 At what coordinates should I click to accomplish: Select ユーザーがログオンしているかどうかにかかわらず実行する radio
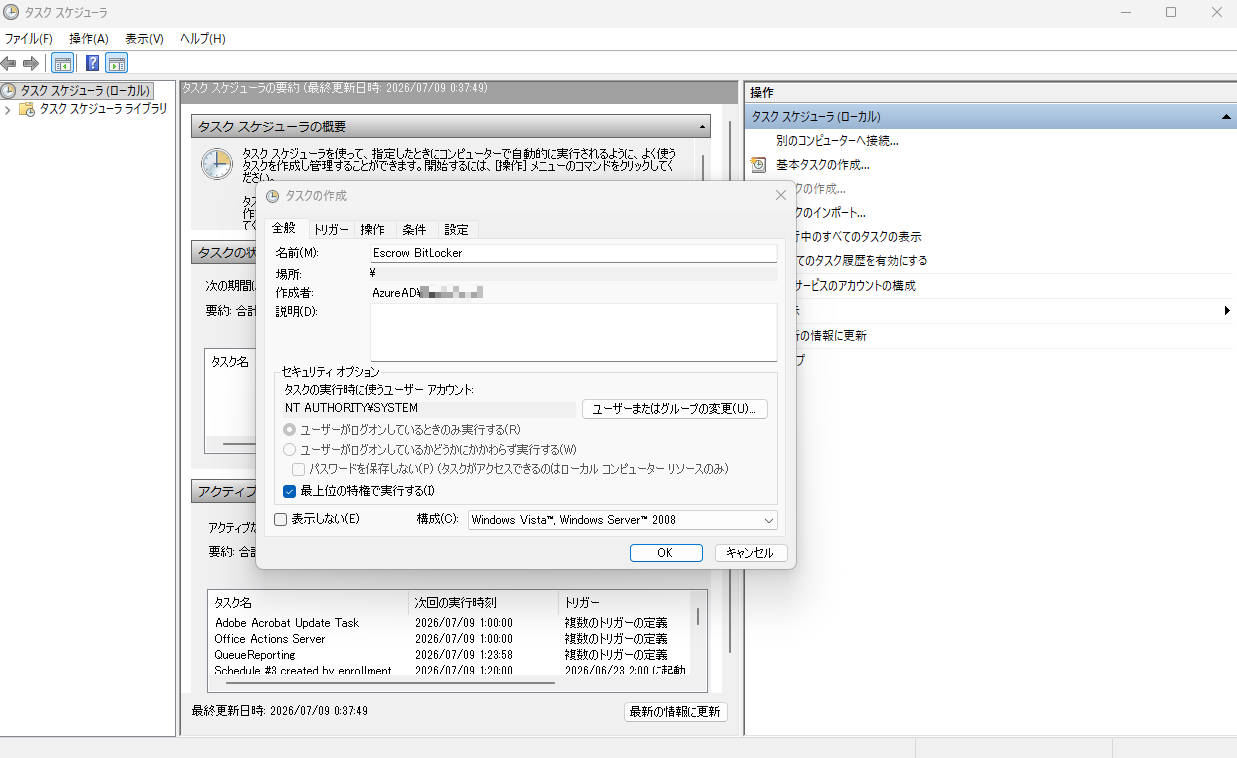[290, 449]
